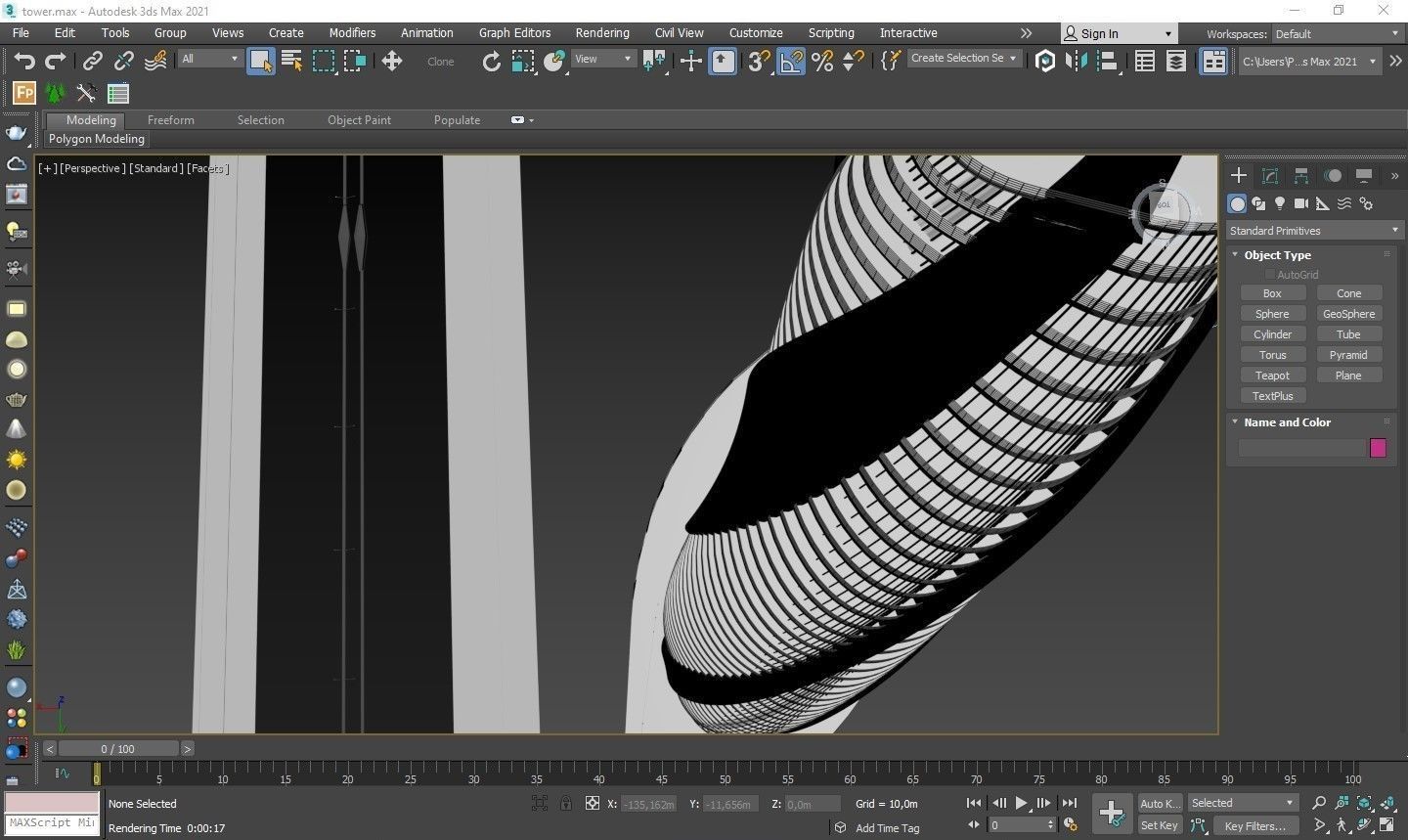Toggle the selection lock icon
The width and height of the screenshot is (1408, 840).
565,803
